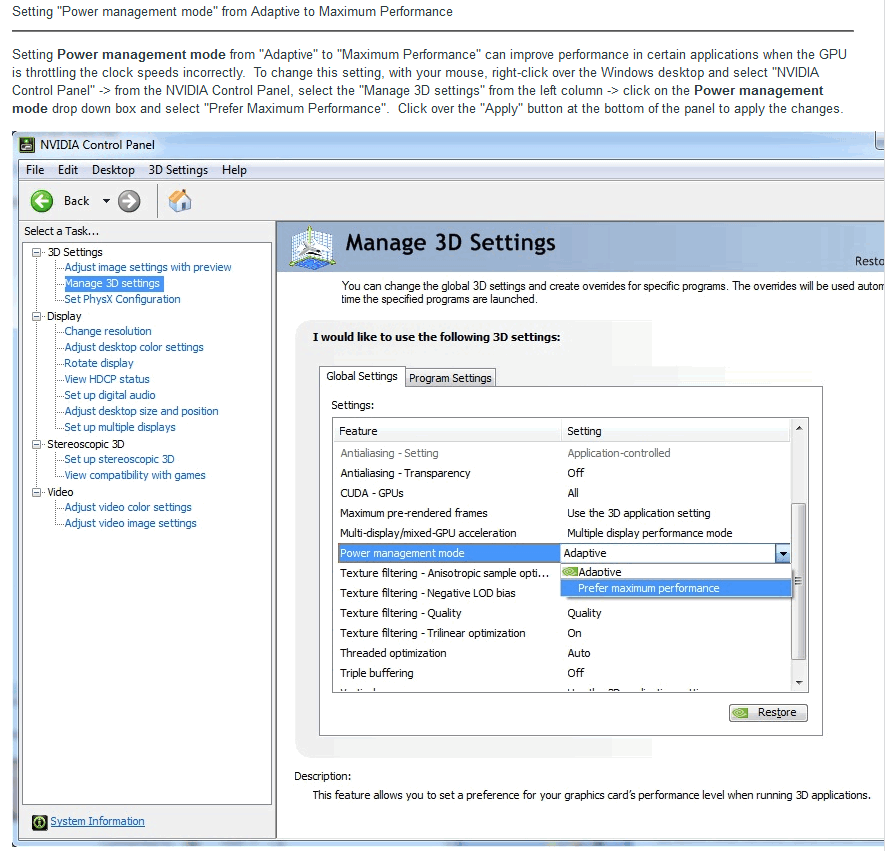Open Adjust desktop size and position
Image resolution: width=885 pixels, height=851 pixels.
pos(141,411)
